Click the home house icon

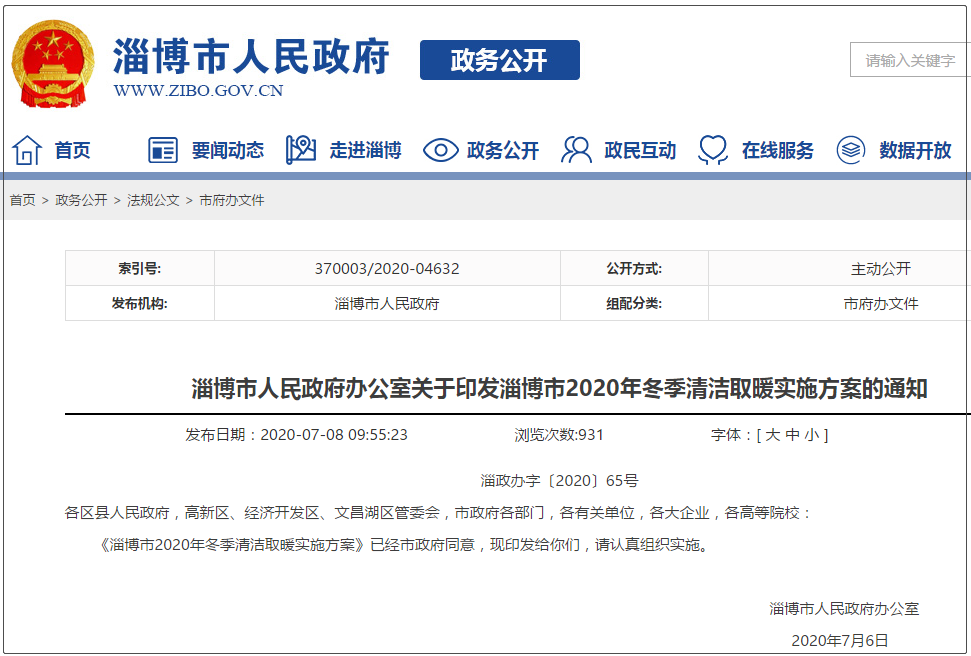coord(27,150)
